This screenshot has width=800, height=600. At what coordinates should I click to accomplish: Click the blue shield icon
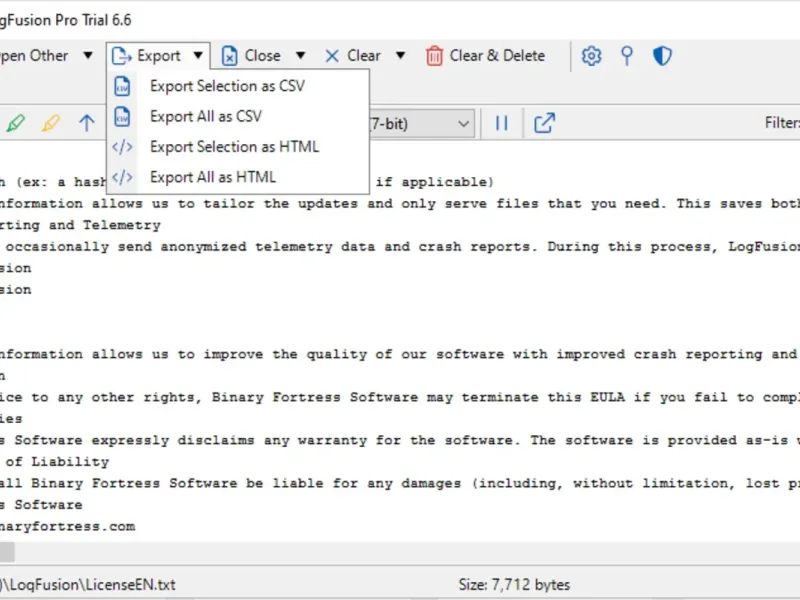pyautogui.click(x=662, y=56)
